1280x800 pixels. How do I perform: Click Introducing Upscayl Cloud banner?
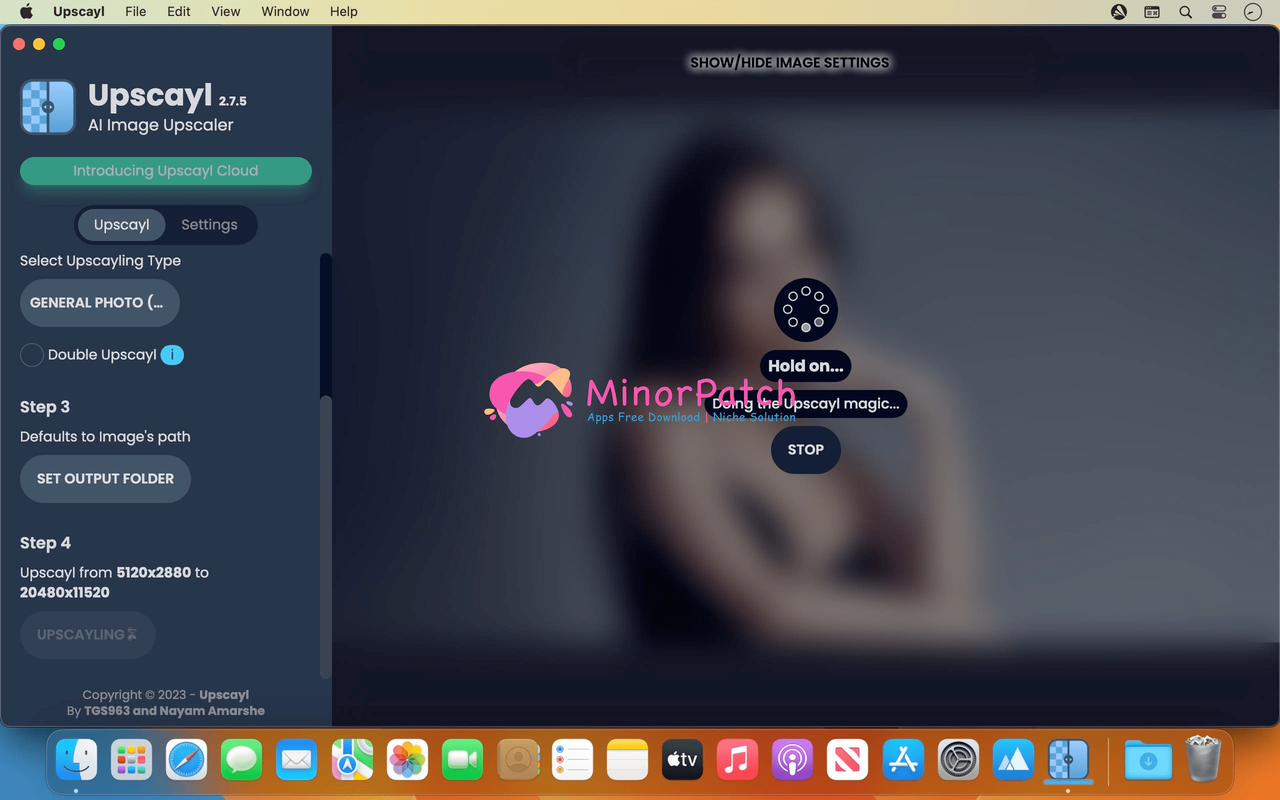(166, 171)
